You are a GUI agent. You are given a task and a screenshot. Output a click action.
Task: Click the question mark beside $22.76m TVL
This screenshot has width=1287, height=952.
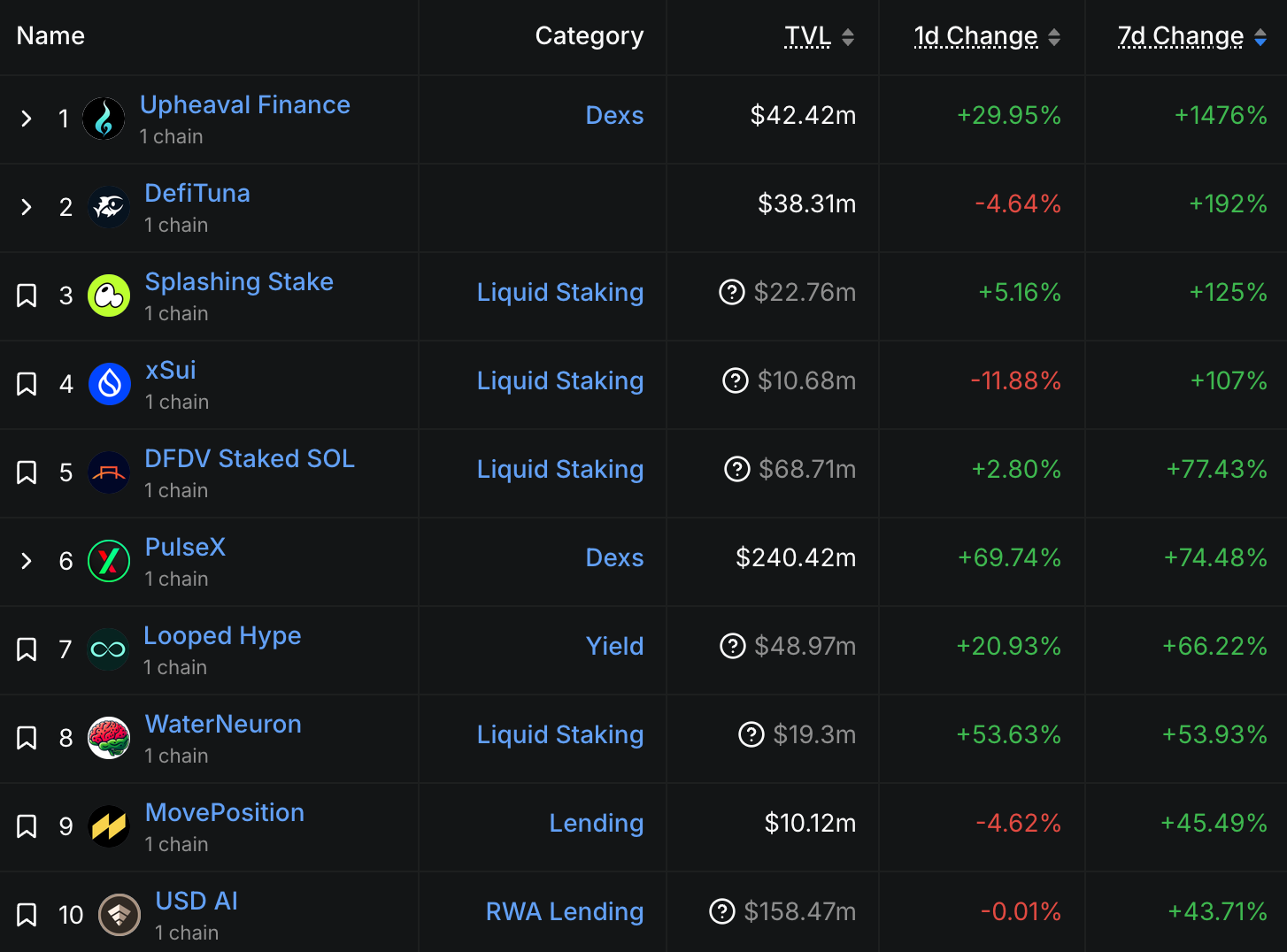(x=732, y=292)
